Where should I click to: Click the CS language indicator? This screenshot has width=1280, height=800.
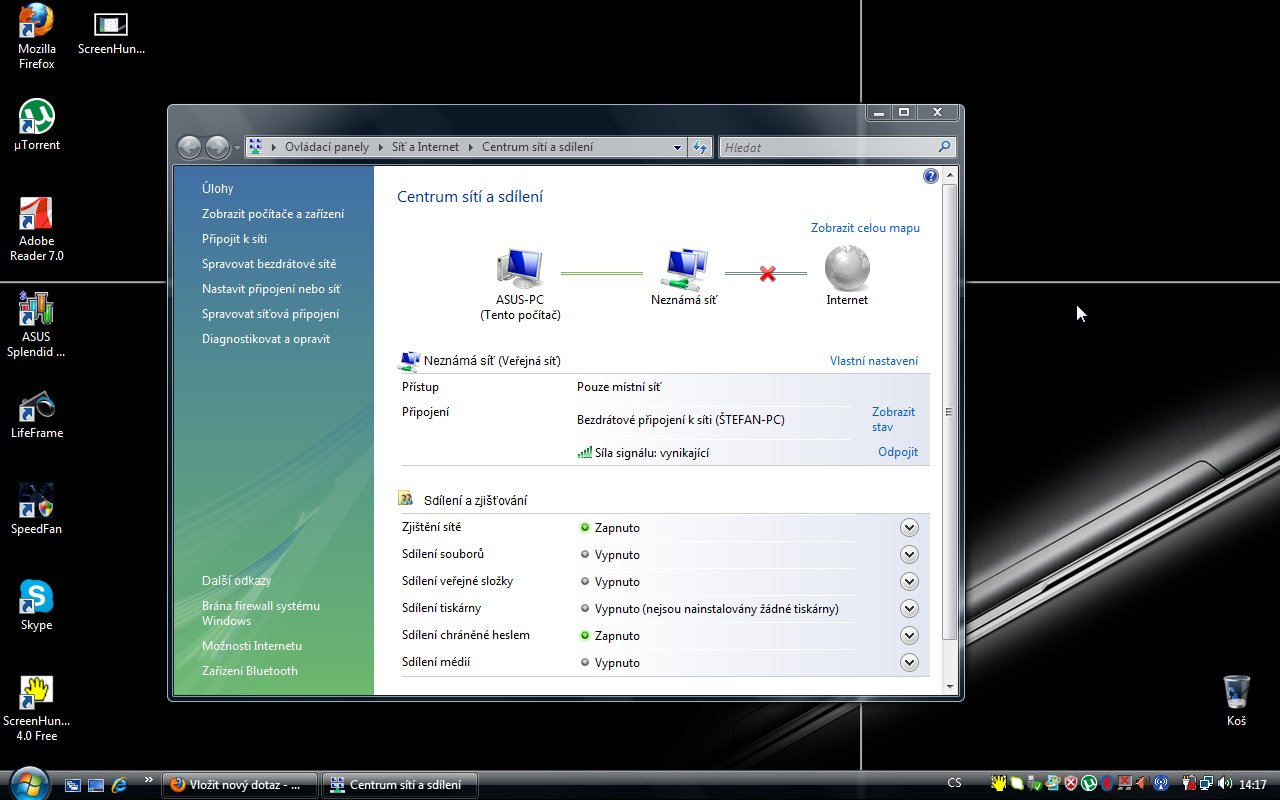955,784
